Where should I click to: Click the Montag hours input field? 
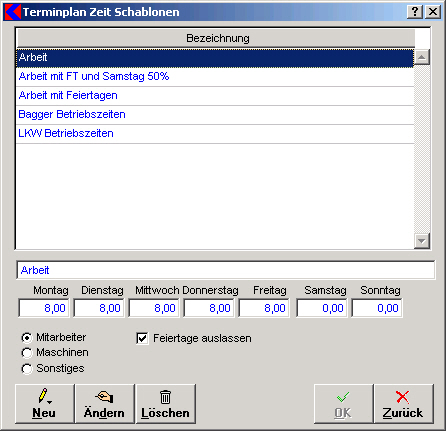pos(44,308)
